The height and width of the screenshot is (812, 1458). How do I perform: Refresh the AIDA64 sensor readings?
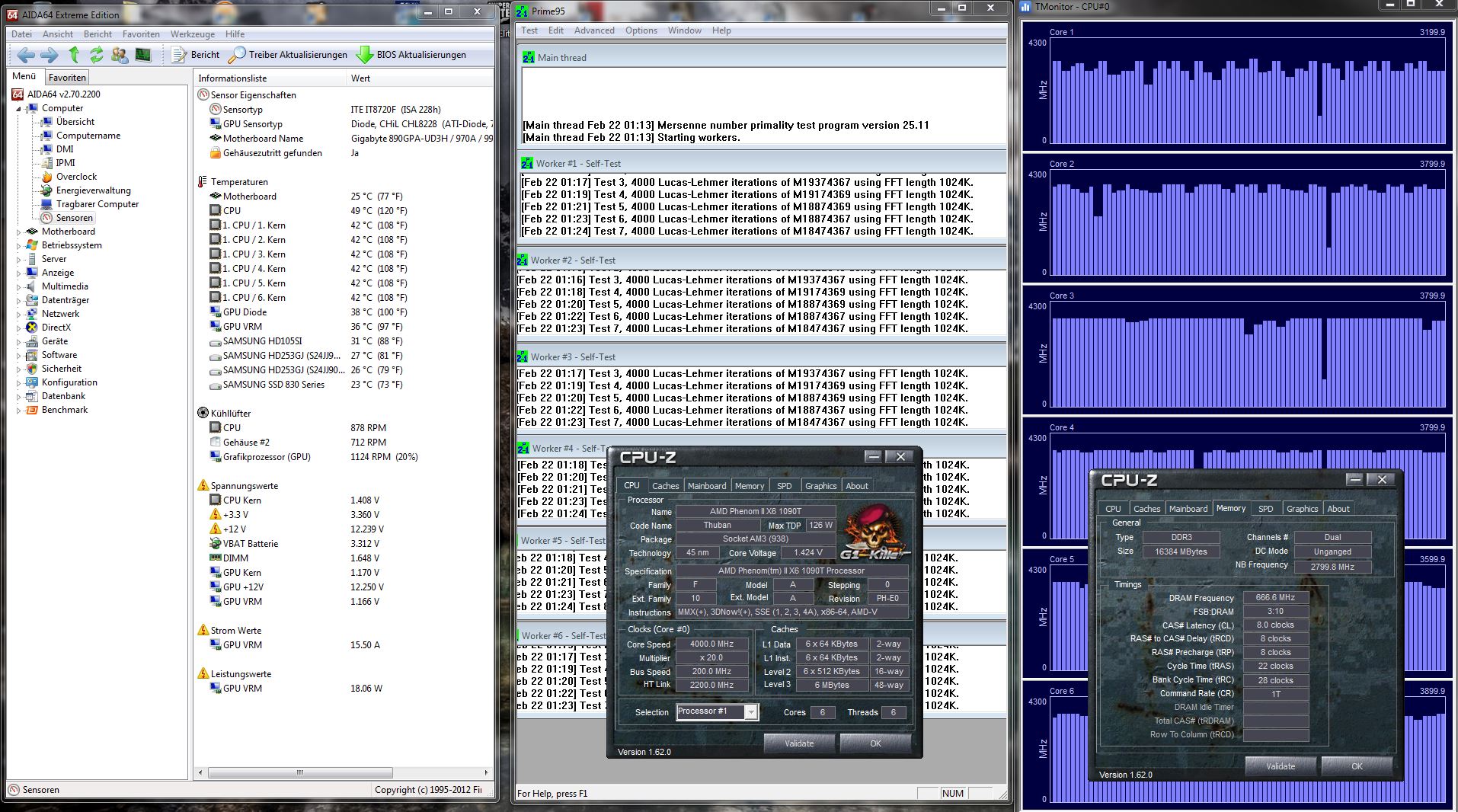coord(96,55)
